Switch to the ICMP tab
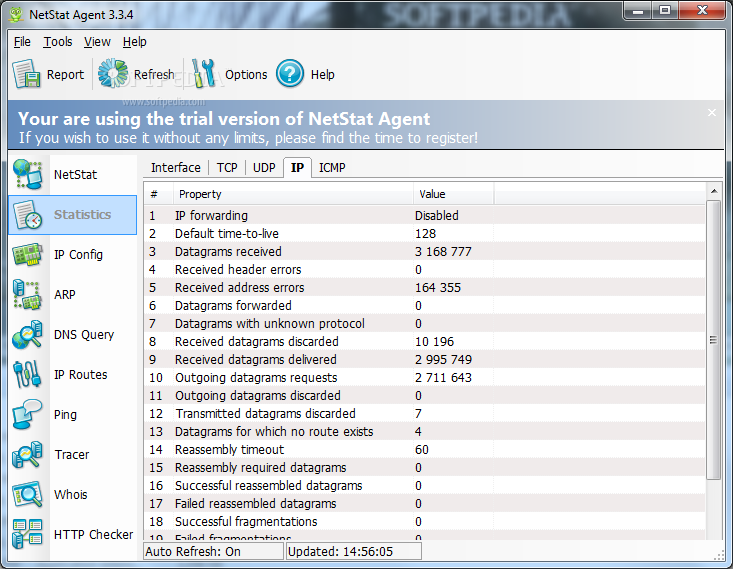The width and height of the screenshot is (733, 569). (x=332, y=167)
